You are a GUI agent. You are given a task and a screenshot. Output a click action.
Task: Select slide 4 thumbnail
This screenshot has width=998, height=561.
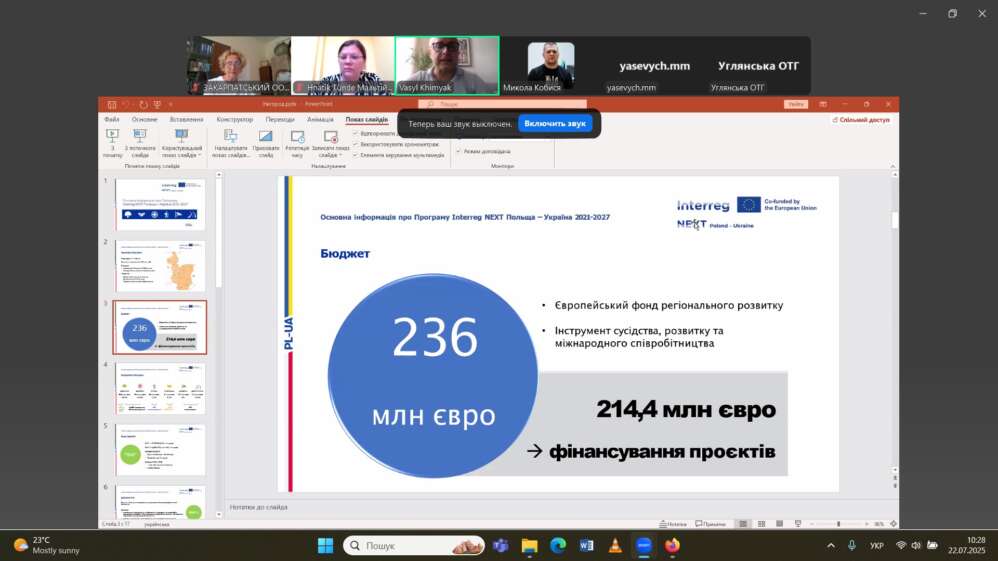[160, 388]
